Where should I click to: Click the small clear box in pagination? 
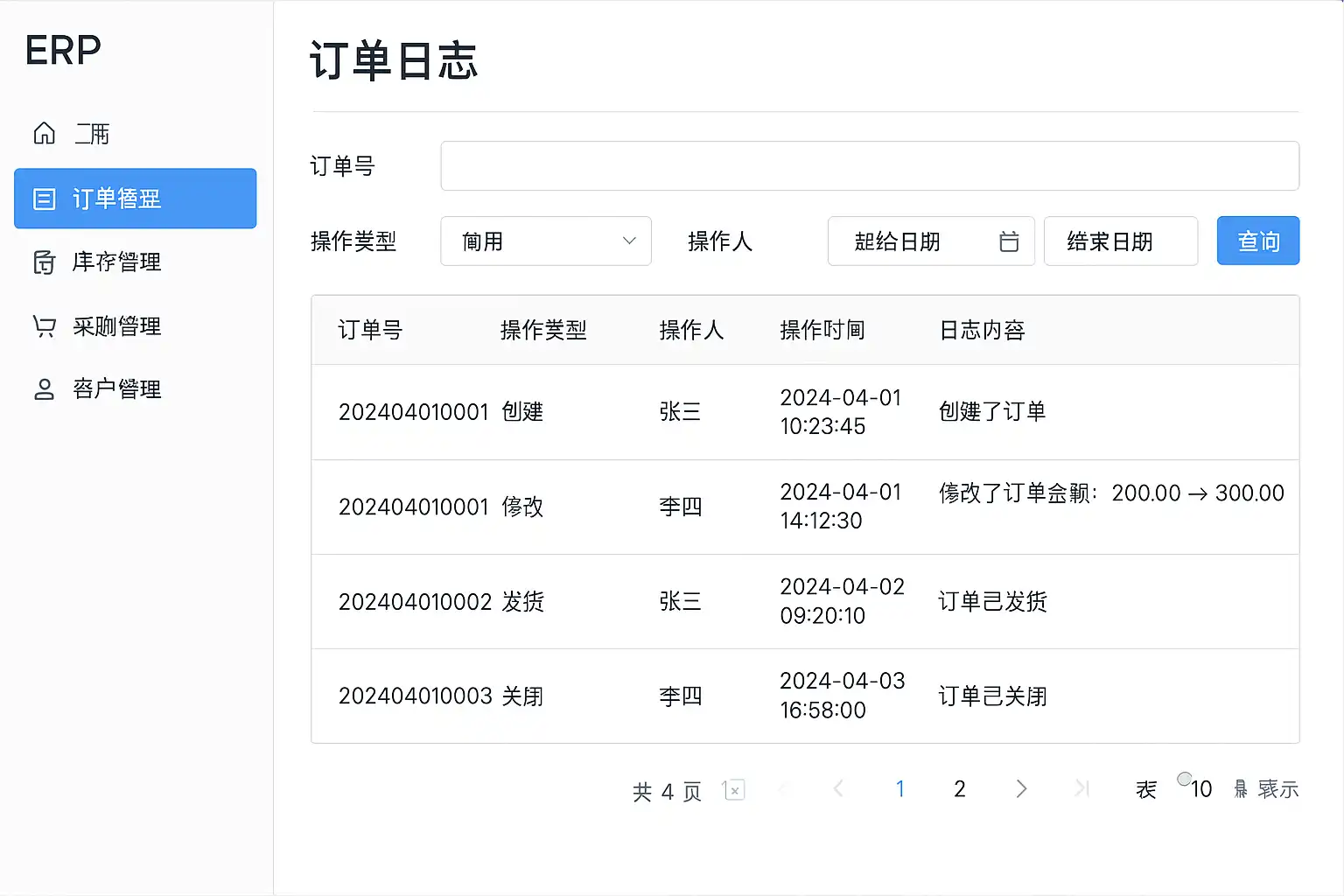(735, 791)
